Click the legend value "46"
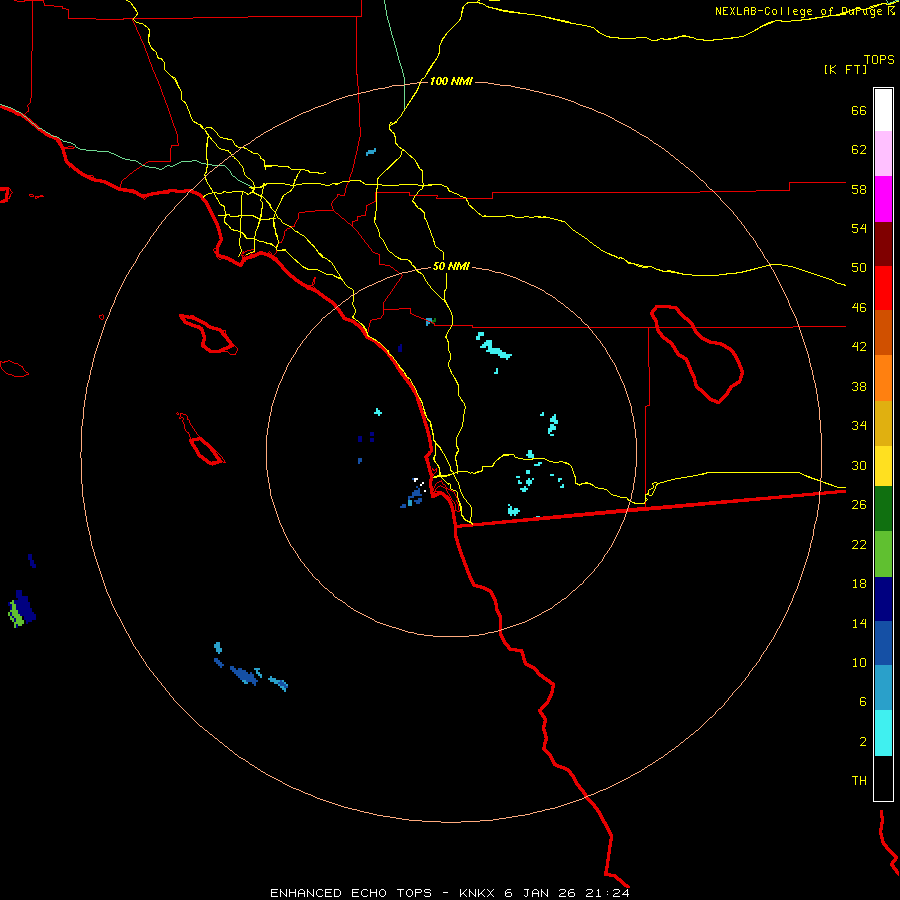 pyautogui.click(x=859, y=308)
